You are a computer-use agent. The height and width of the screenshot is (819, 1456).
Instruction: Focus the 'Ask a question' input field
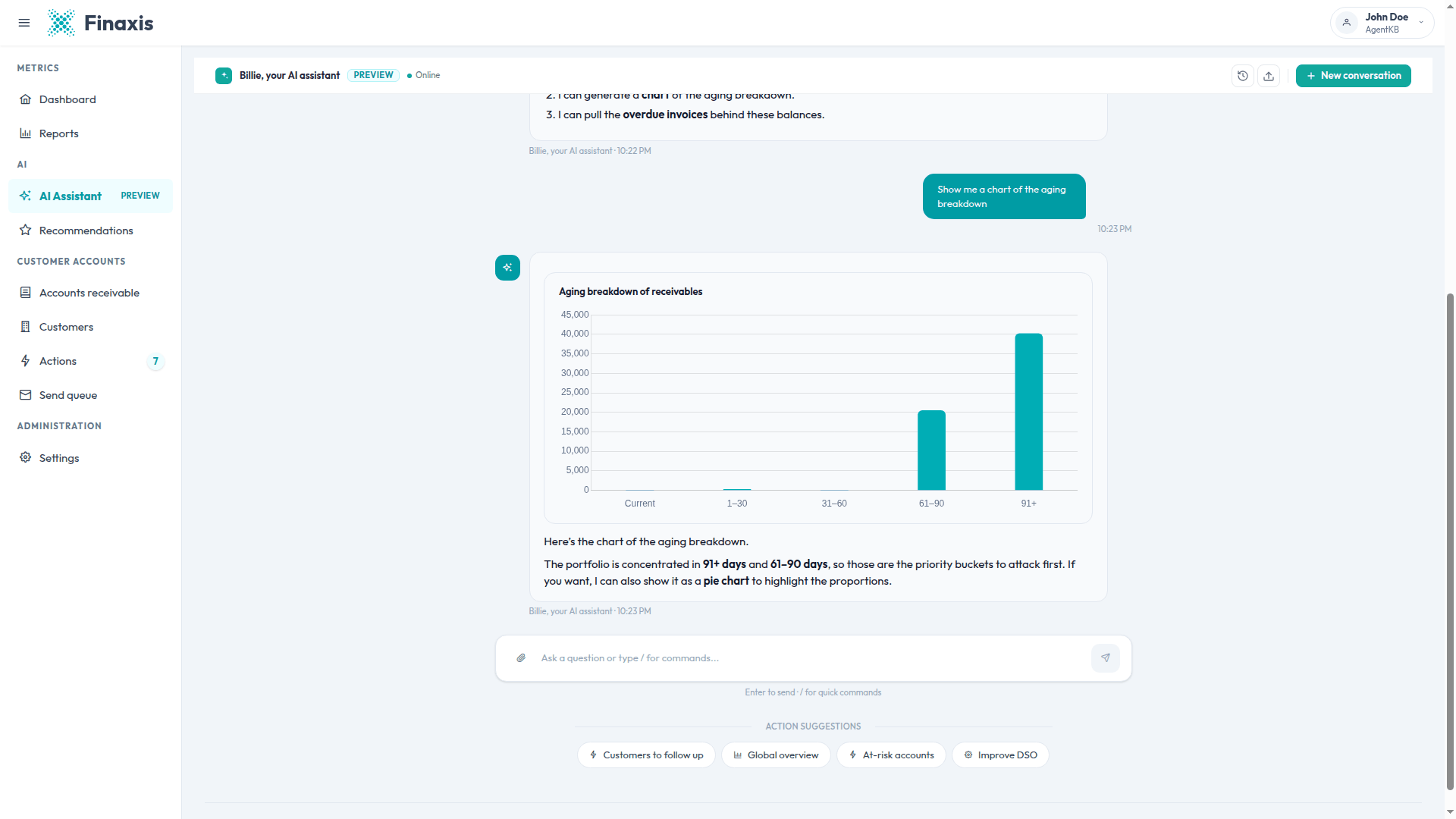point(811,658)
